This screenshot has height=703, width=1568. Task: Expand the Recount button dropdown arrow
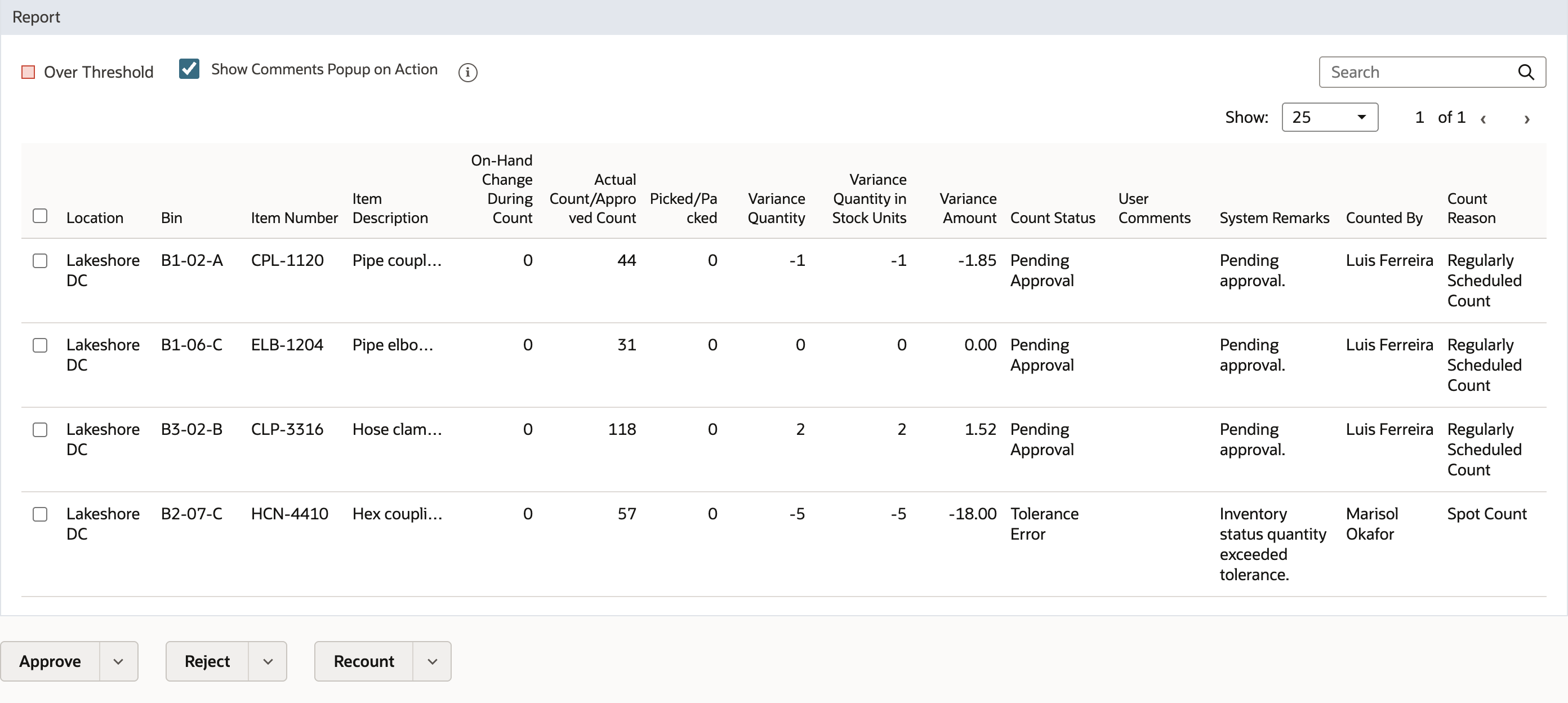point(432,661)
